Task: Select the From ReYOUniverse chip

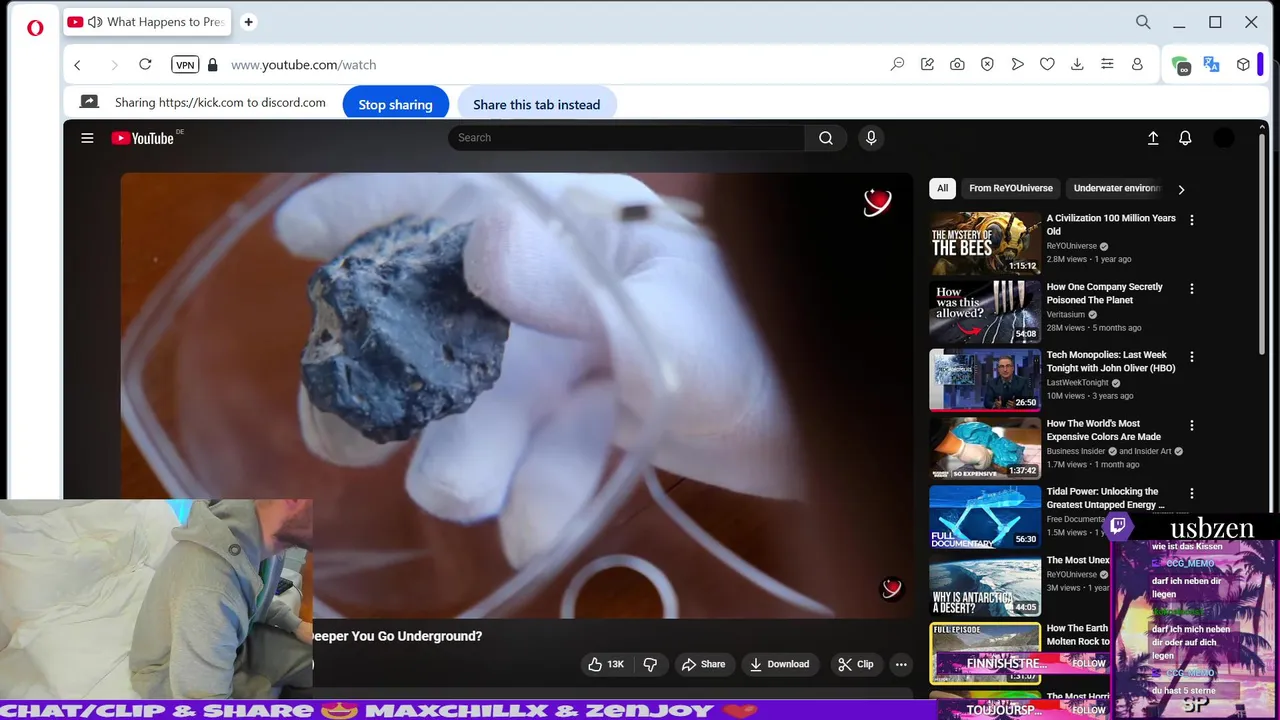Action: point(1011,188)
